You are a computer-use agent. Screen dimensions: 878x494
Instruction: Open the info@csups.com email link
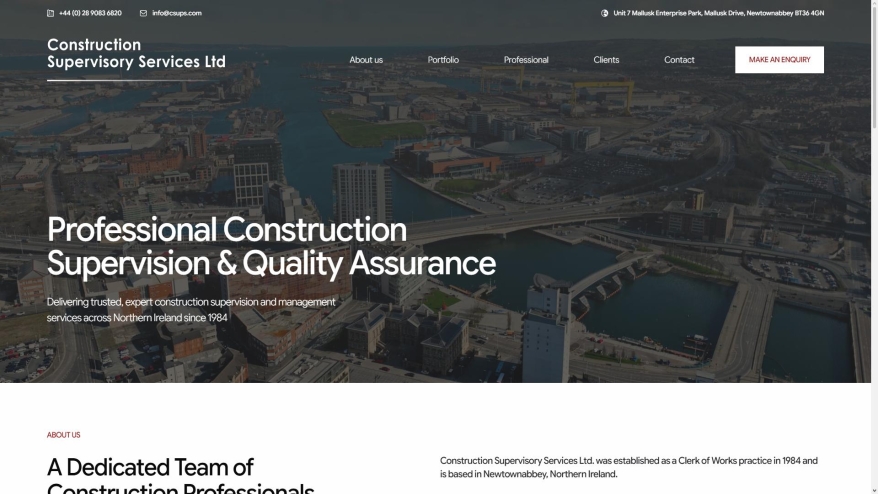[177, 13]
